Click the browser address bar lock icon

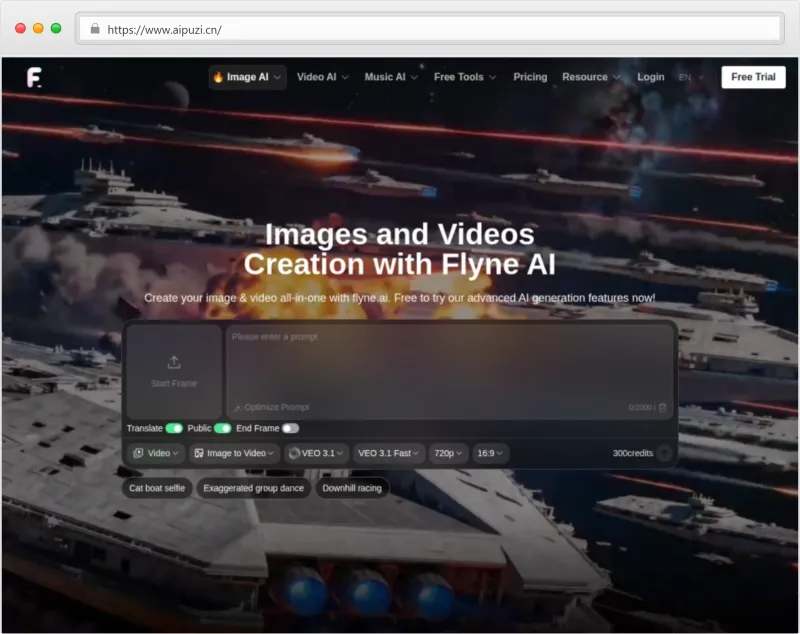(x=95, y=29)
